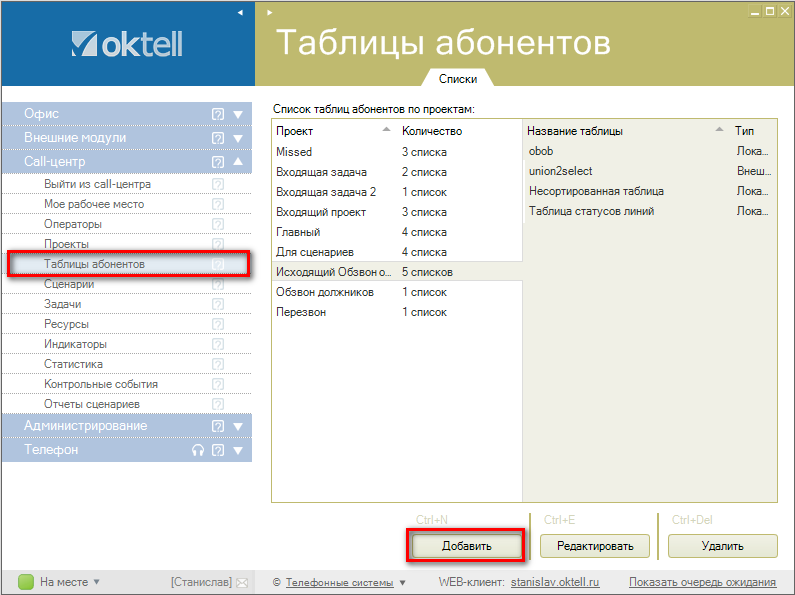Screen dimensions: 795x595
Task: Expand the Офис section arrow
Action: tap(238, 114)
